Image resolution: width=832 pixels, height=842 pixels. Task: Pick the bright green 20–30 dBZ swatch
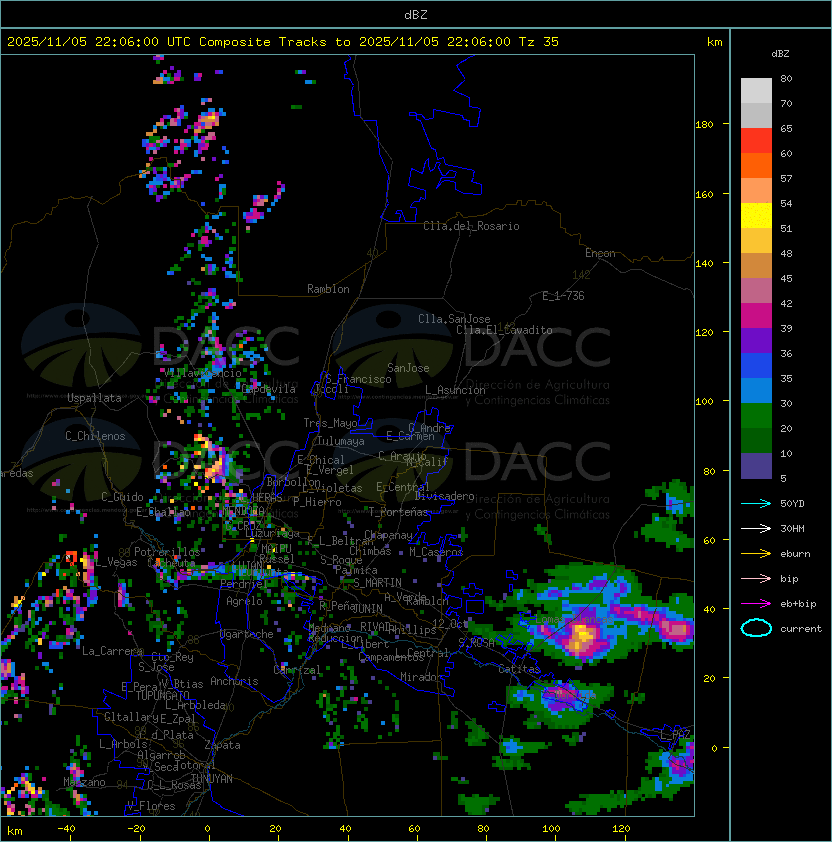(756, 416)
